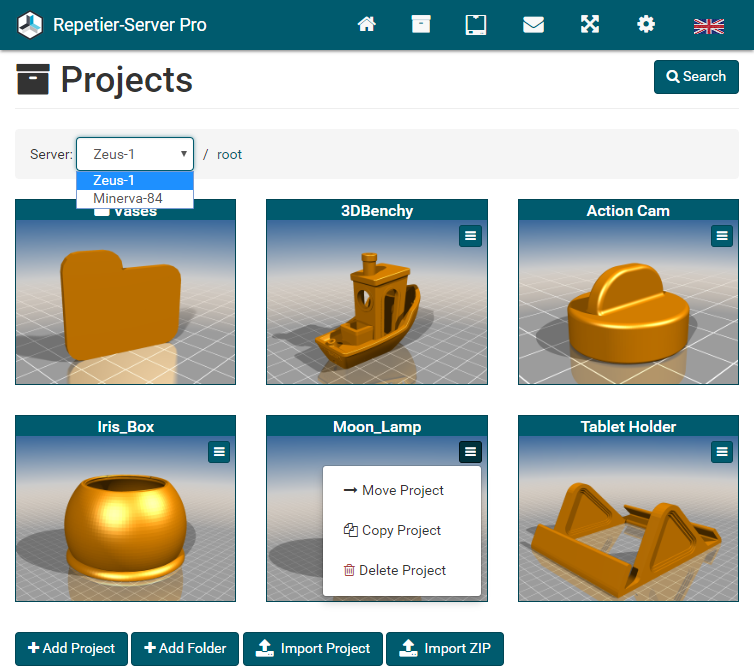The height and width of the screenshot is (666, 754).
Task: Click the Add Folder button
Action: click(x=185, y=648)
